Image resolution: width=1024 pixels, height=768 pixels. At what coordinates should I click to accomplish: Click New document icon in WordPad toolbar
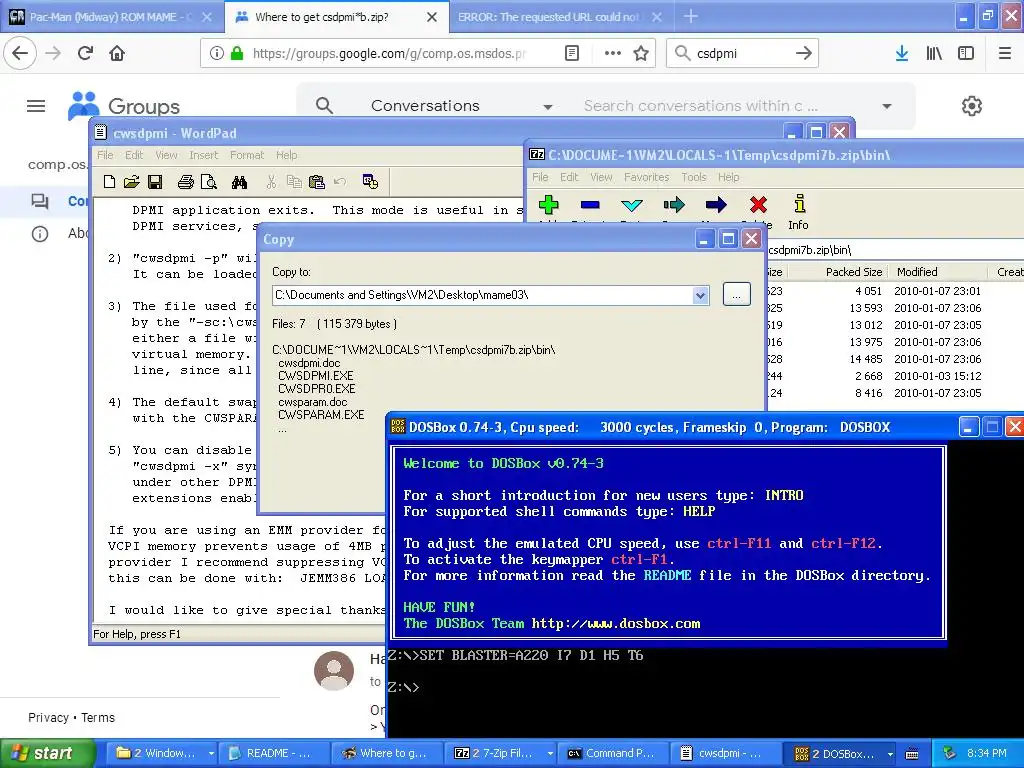[110, 182]
